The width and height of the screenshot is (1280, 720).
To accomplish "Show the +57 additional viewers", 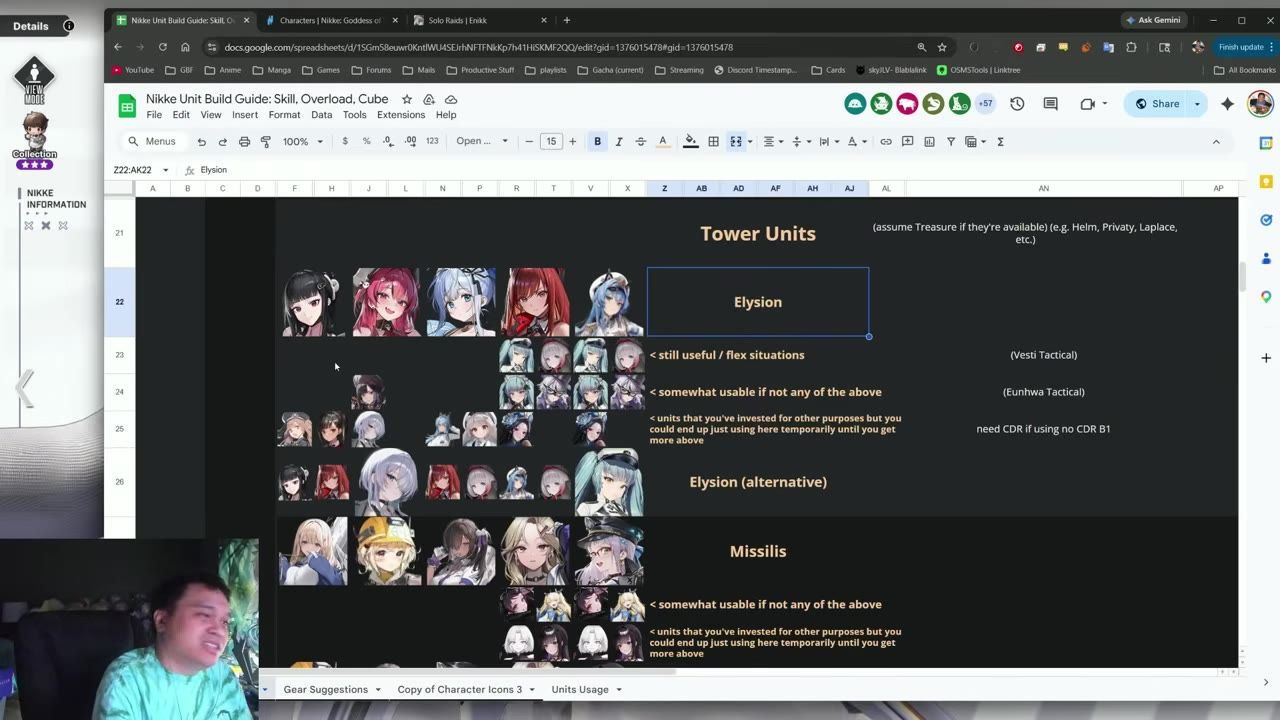I will [x=985, y=104].
